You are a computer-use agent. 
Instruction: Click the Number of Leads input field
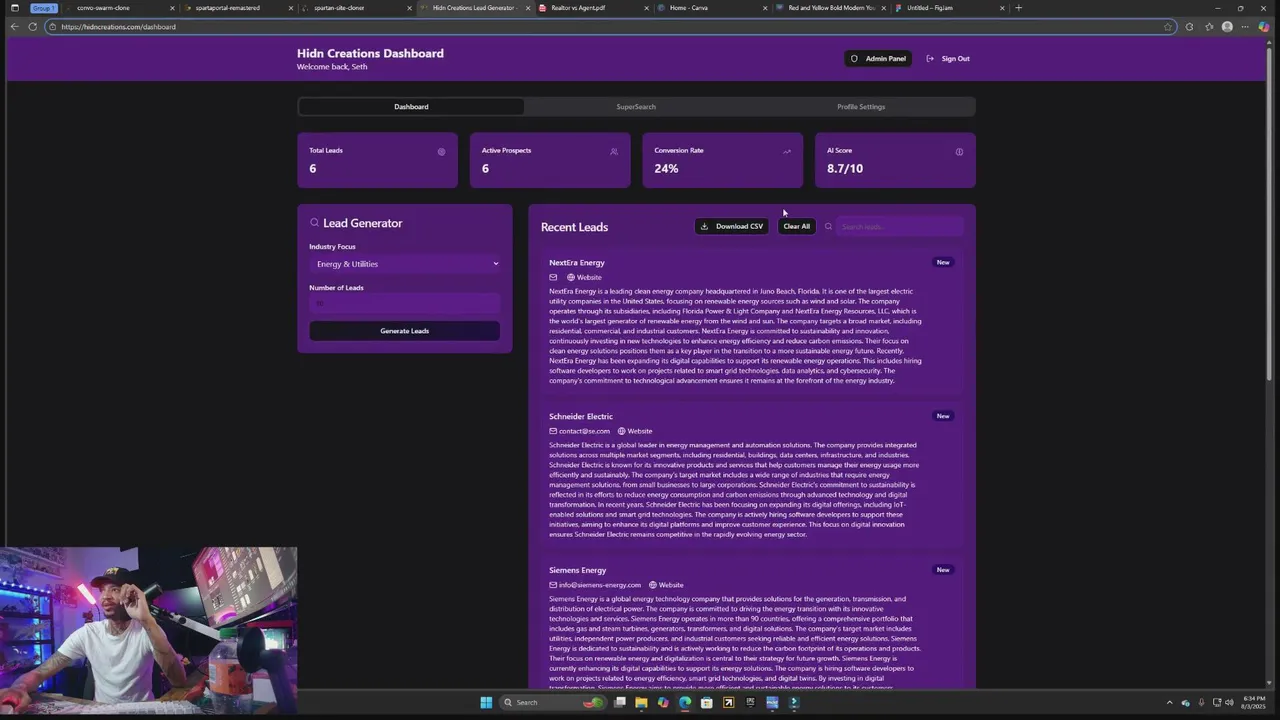coord(404,303)
